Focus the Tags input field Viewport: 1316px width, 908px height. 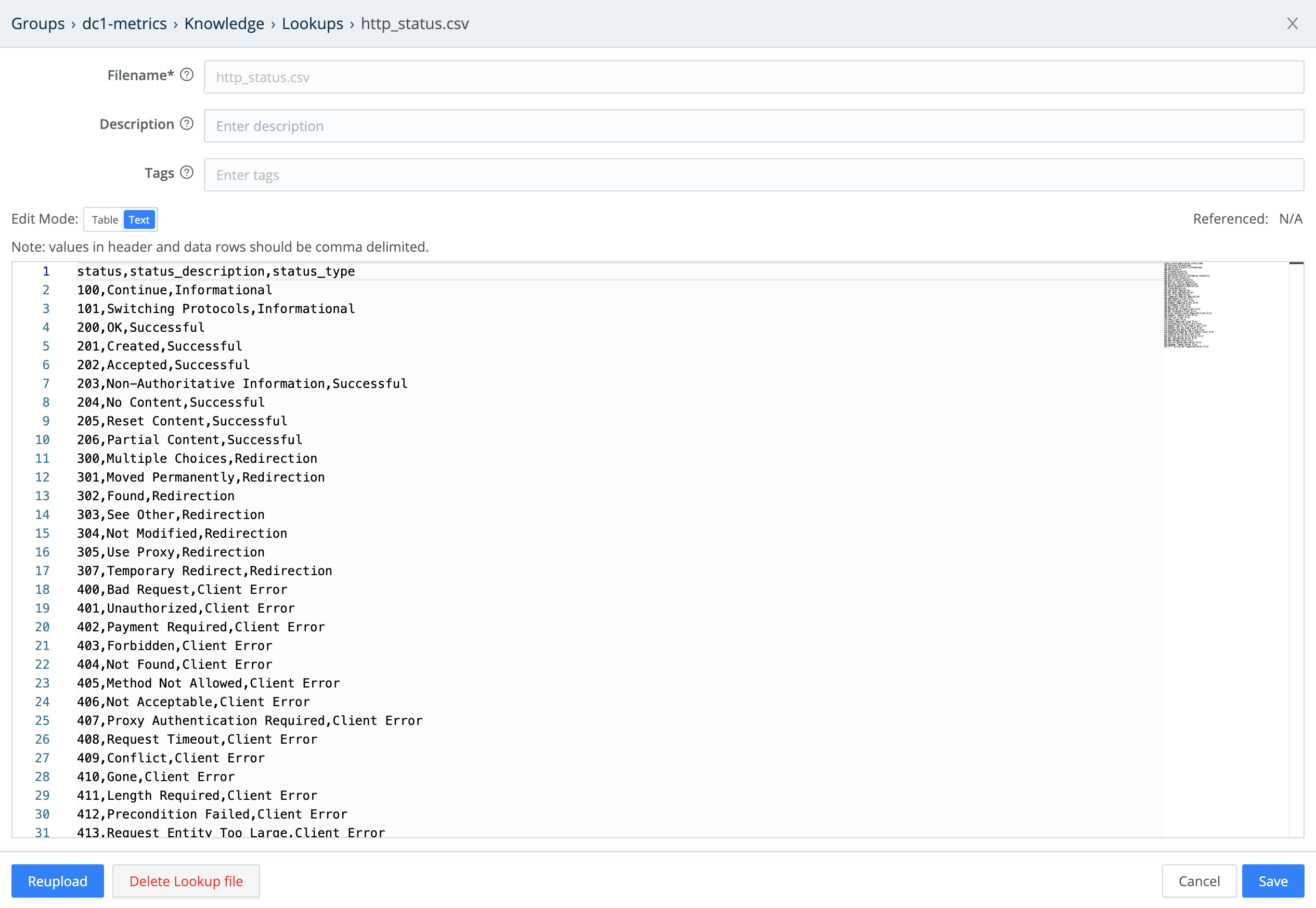[x=753, y=175]
